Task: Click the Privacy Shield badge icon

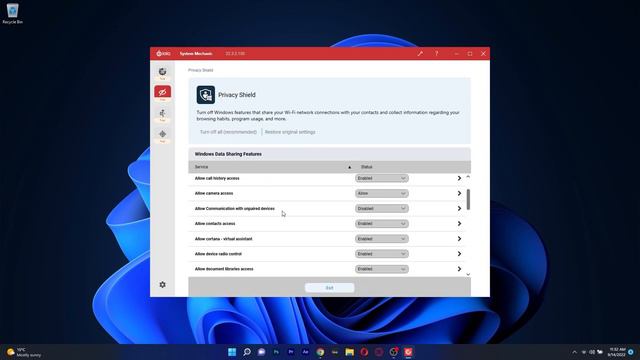Action: (x=206, y=95)
